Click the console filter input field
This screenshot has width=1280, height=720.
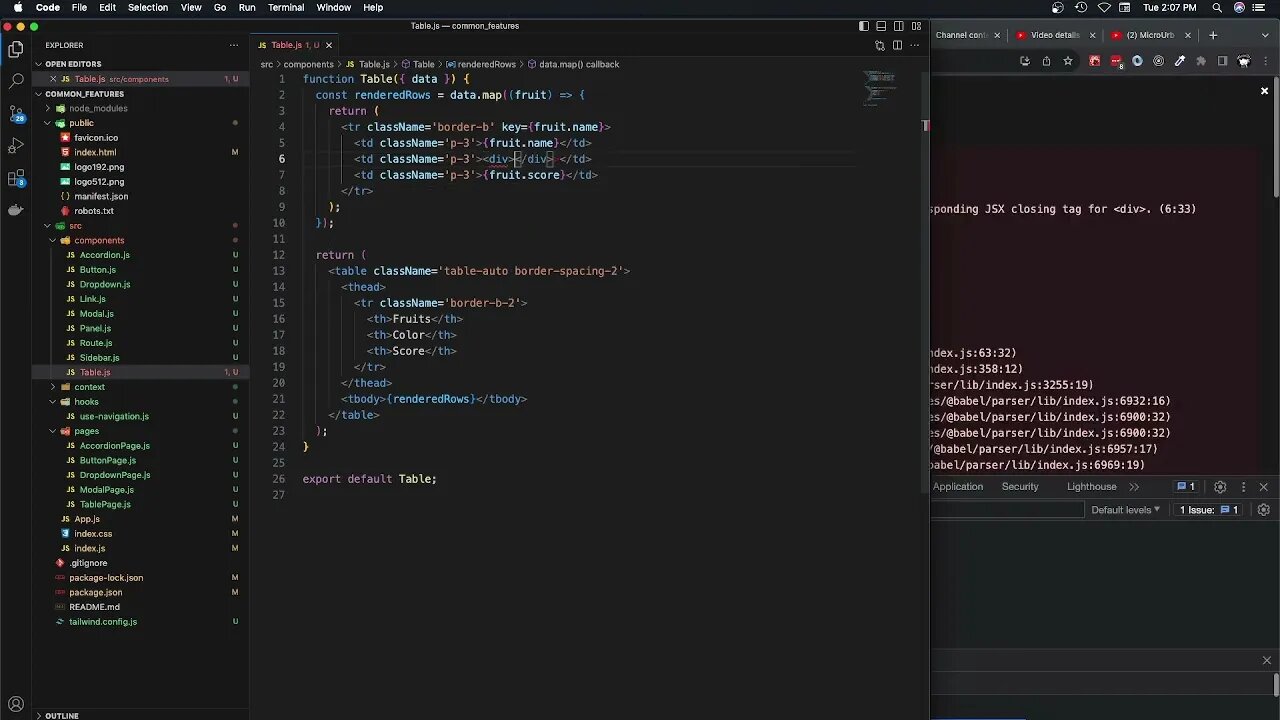(x=1007, y=510)
